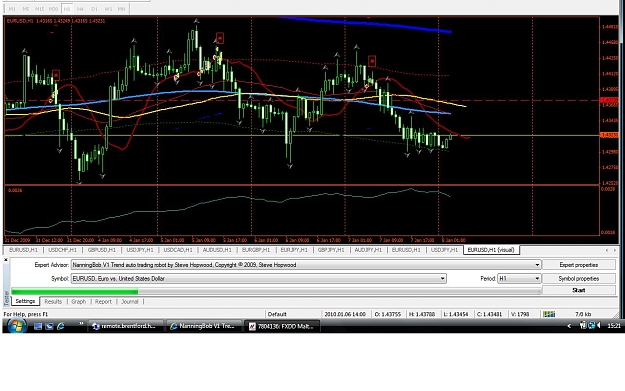Switch chart to H4 timeframe
Image resolution: width=625 pixels, height=391 pixels.
point(80,8)
